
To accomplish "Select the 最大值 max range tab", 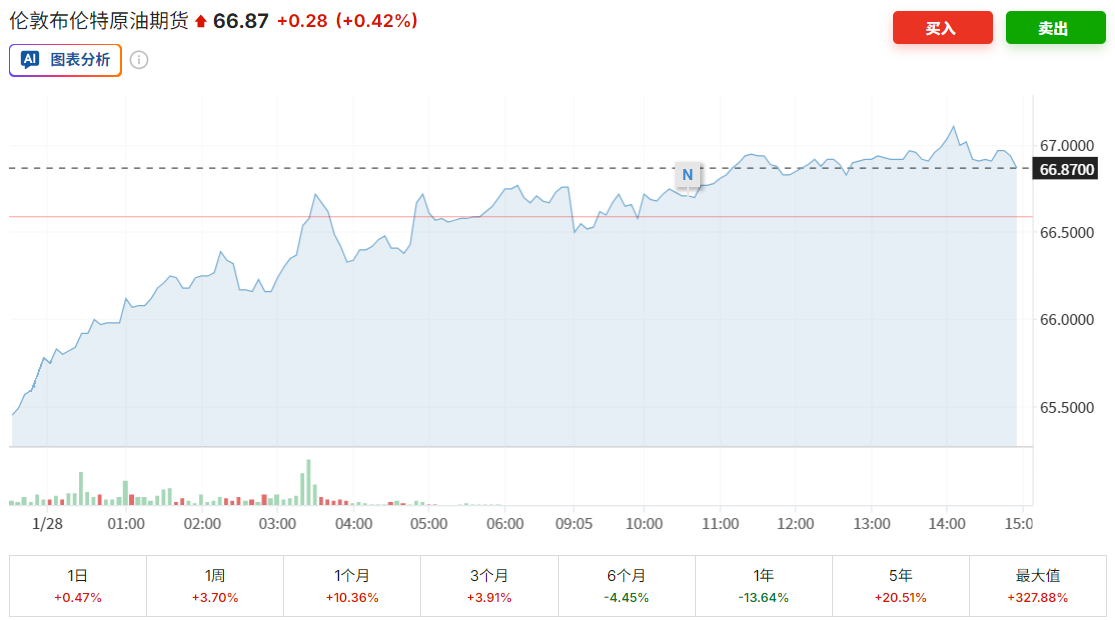I will [x=1038, y=586].
